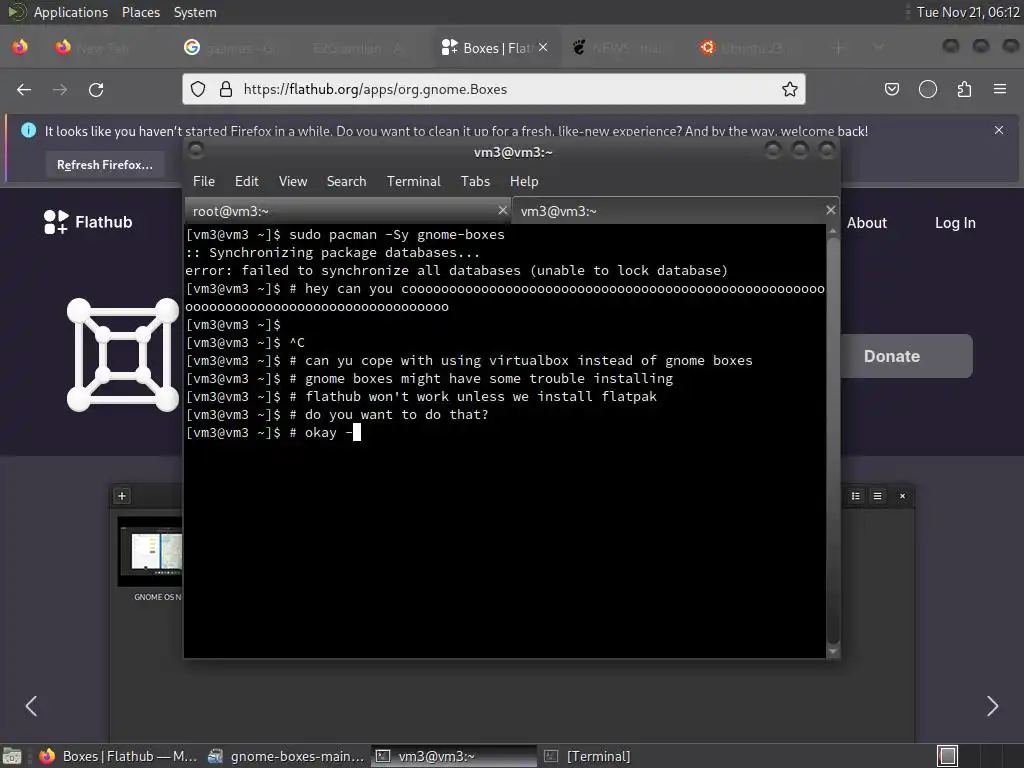
Task: Open the About link on Flathub
Action: [x=867, y=223]
